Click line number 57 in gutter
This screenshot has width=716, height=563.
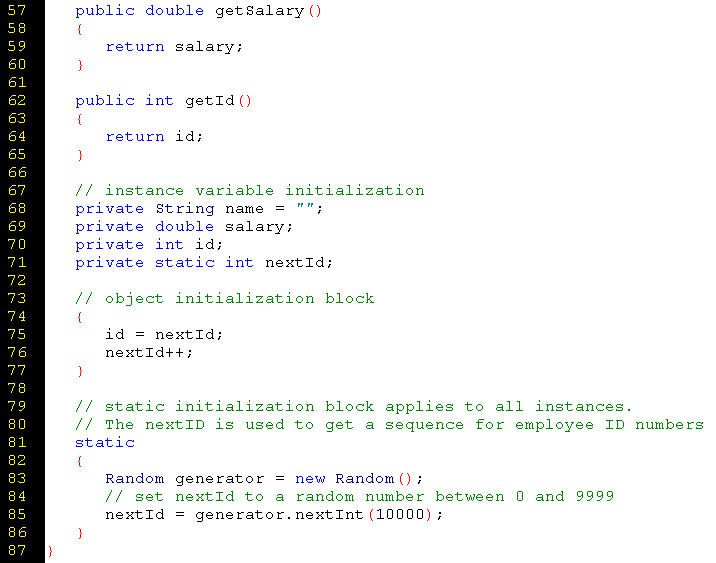tap(17, 10)
